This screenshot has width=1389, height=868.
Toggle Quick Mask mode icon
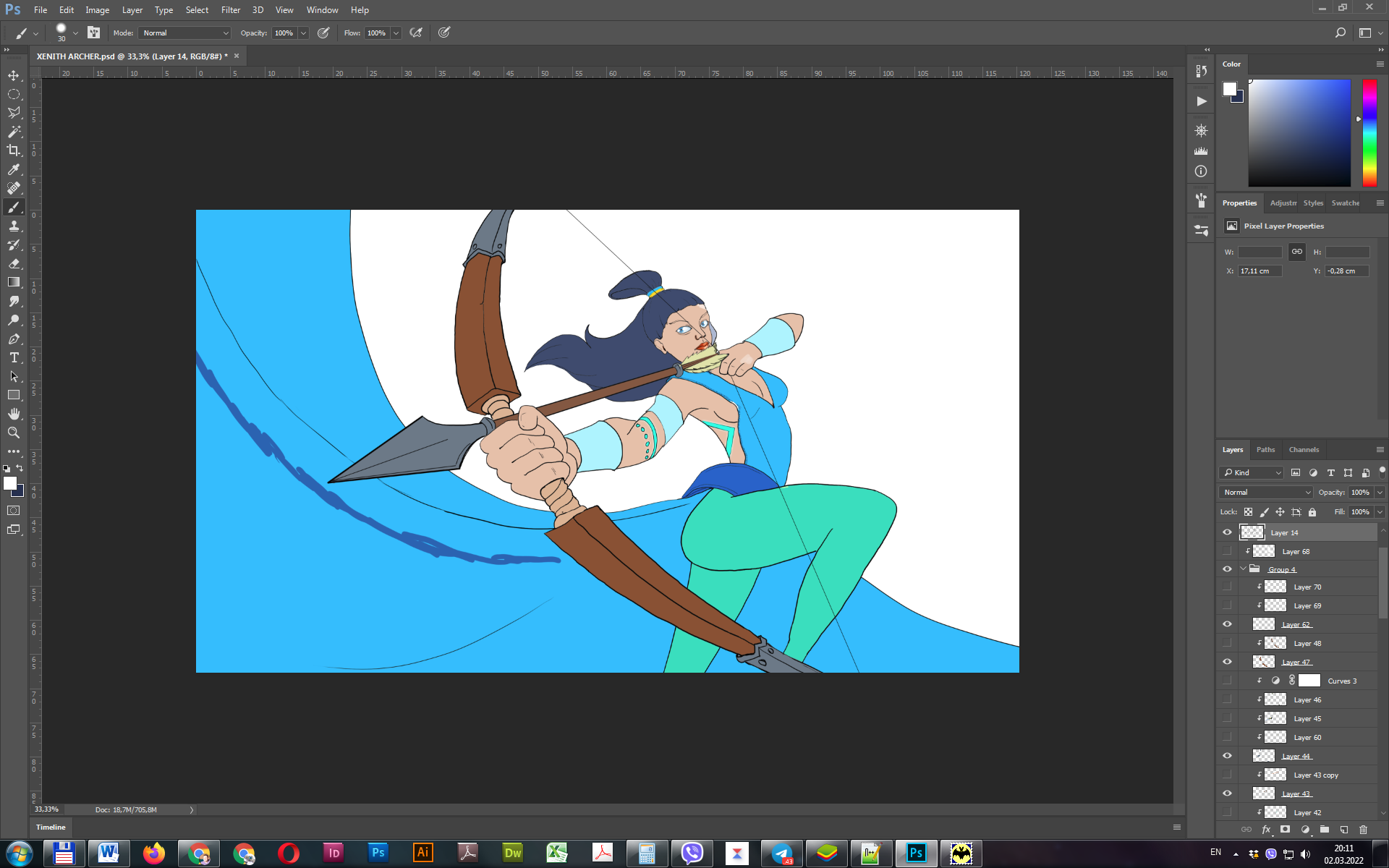tap(14, 511)
